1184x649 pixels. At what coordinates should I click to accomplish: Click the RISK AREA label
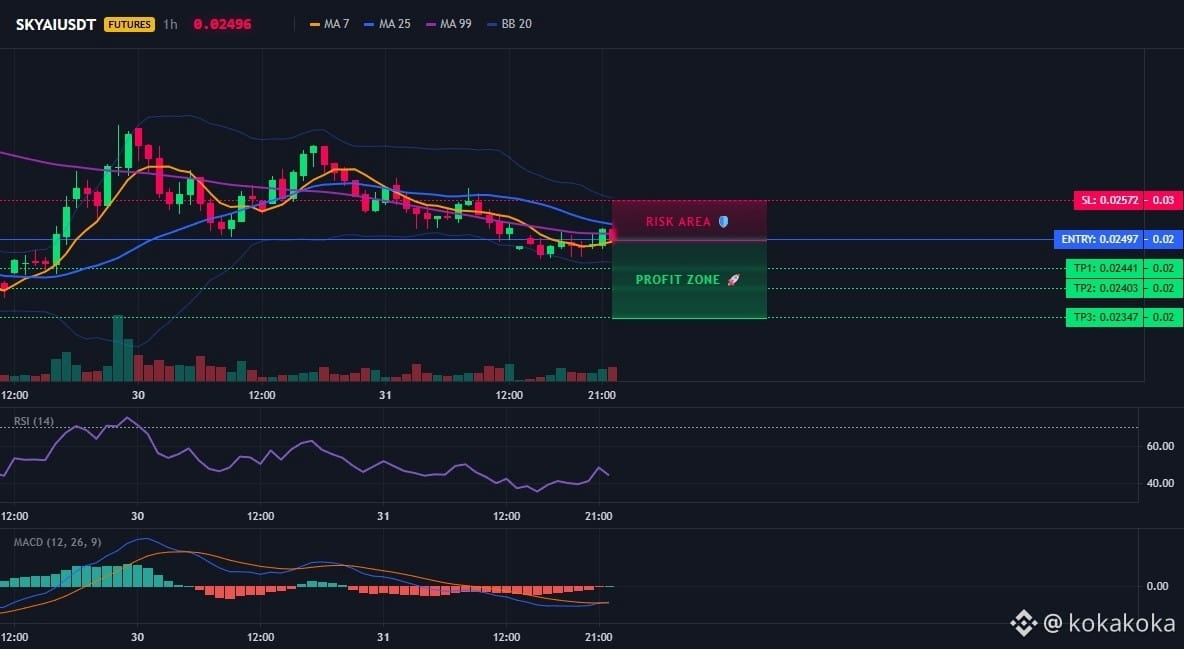678,221
